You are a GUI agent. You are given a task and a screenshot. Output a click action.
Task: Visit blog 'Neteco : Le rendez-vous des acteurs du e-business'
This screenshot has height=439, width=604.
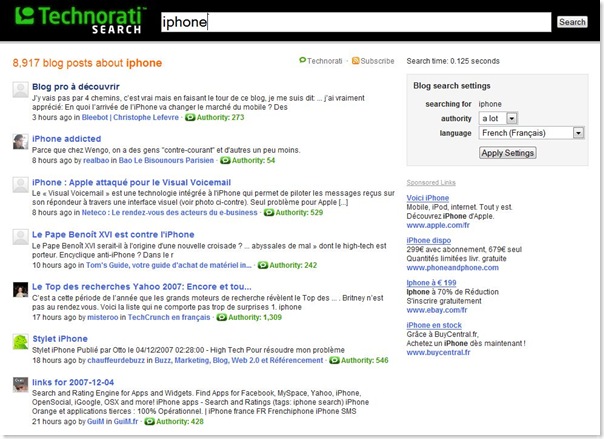[x=169, y=213]
